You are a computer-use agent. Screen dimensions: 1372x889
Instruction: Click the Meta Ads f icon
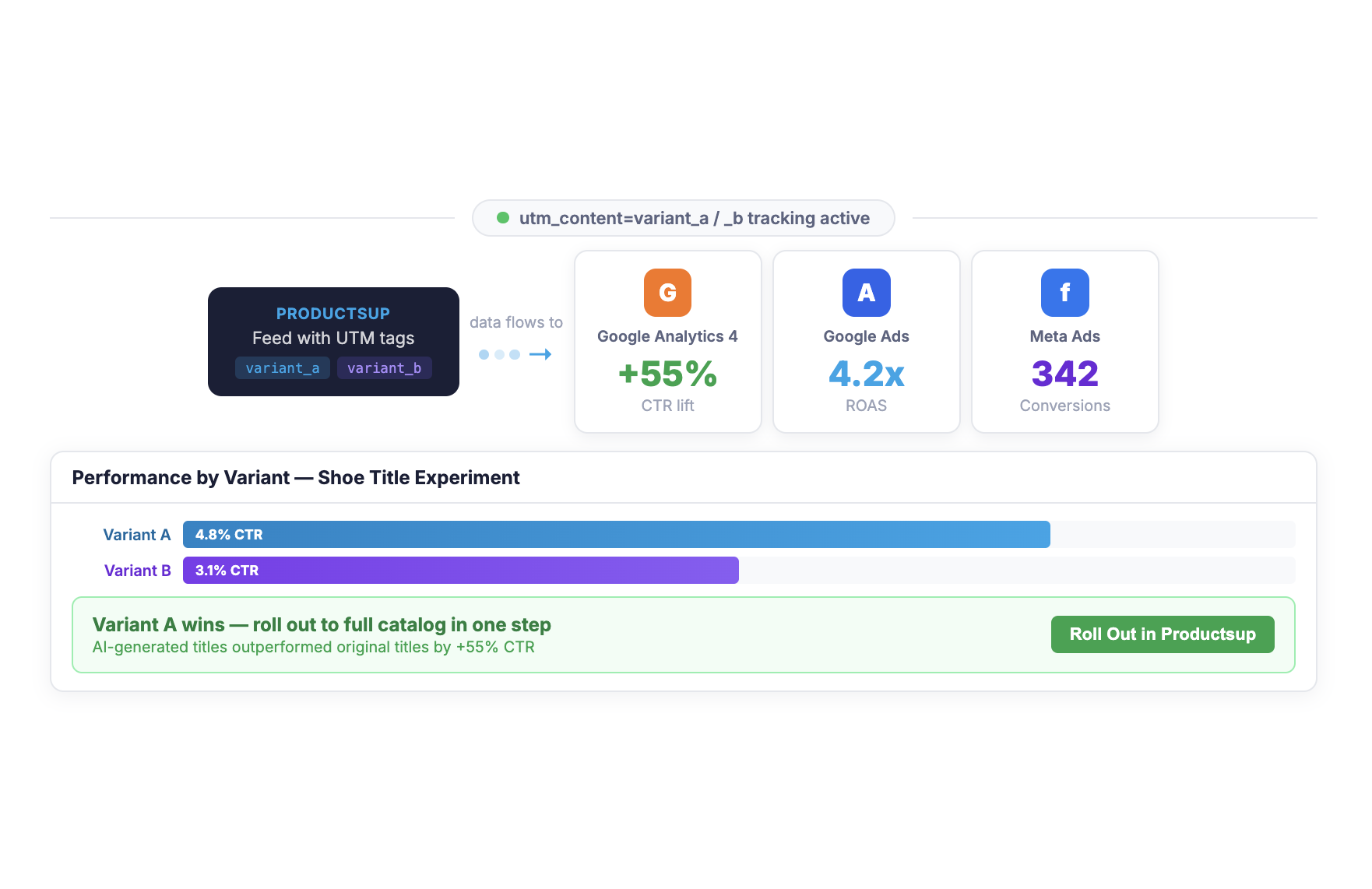(1064, 293)
